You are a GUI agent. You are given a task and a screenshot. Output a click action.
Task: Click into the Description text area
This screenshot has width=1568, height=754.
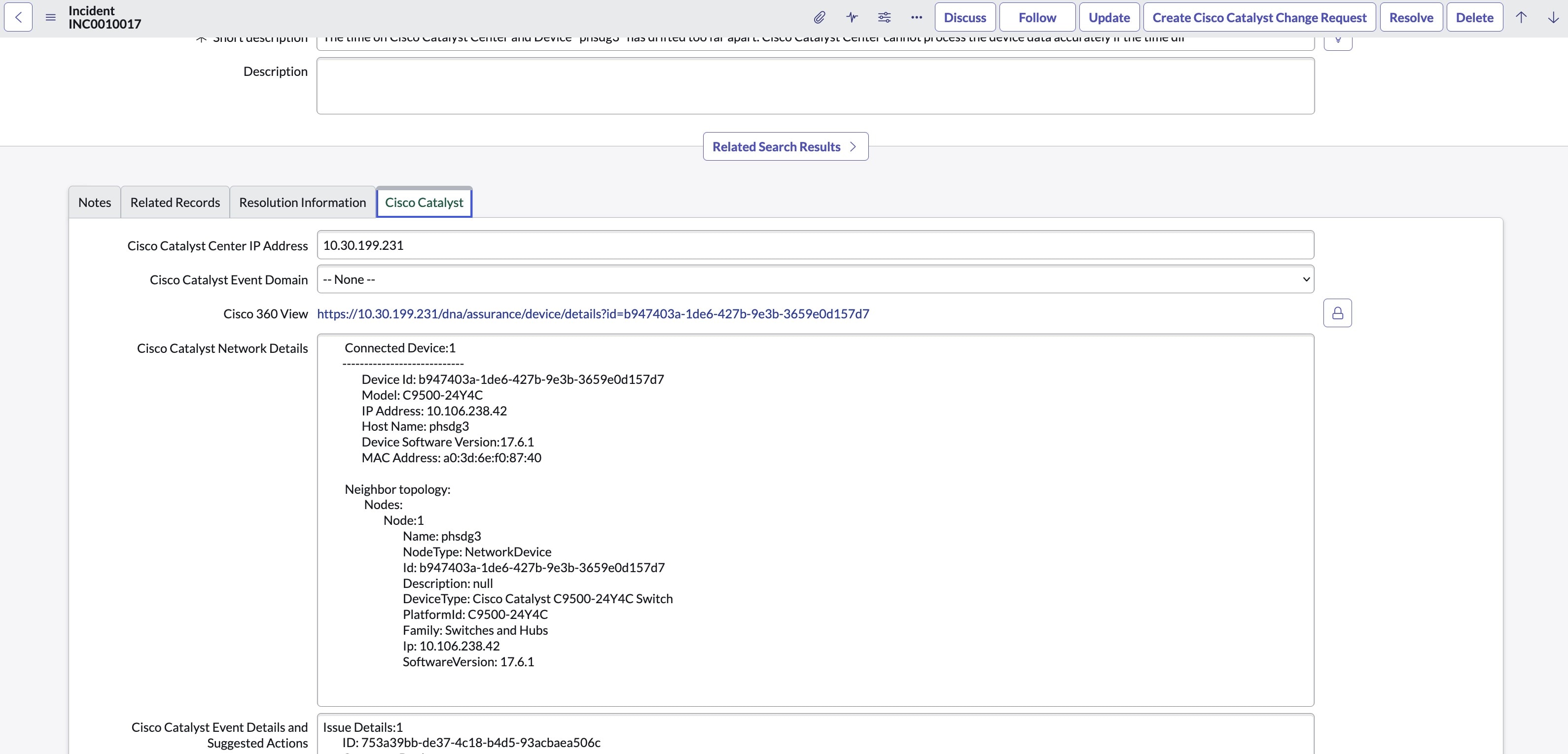tap(815, 86)
